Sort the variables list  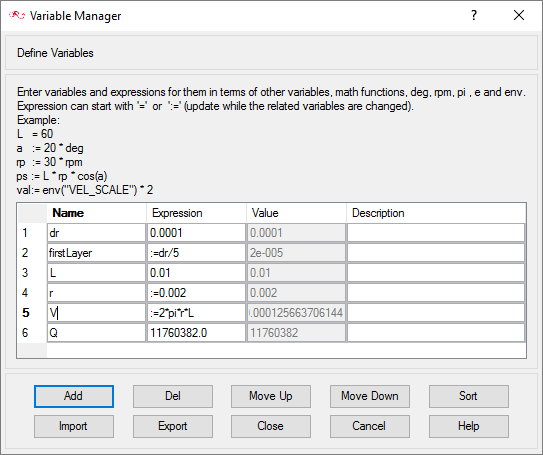pos(469,396)
